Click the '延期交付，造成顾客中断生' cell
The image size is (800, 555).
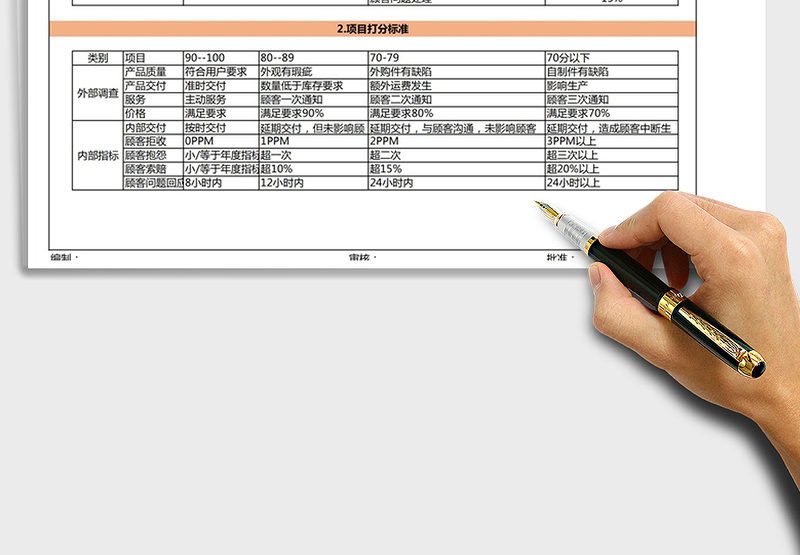[611, 129]
